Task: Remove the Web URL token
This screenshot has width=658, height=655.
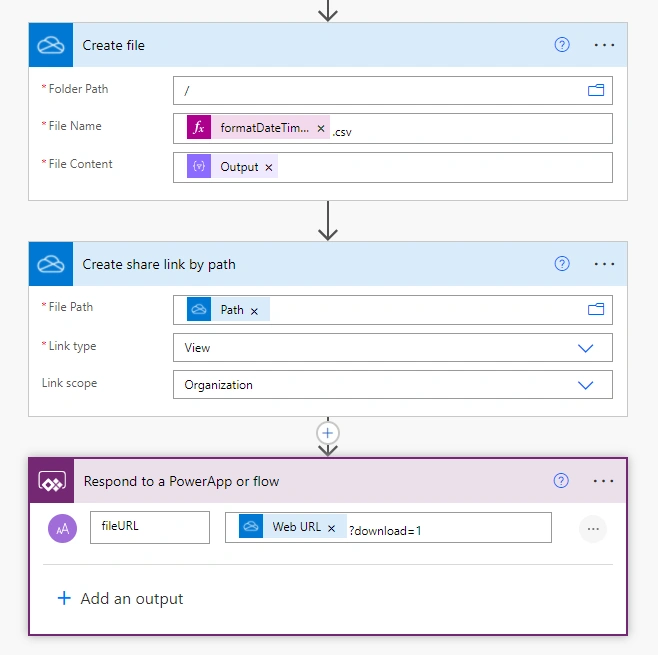Action: (x=331, y=528)
